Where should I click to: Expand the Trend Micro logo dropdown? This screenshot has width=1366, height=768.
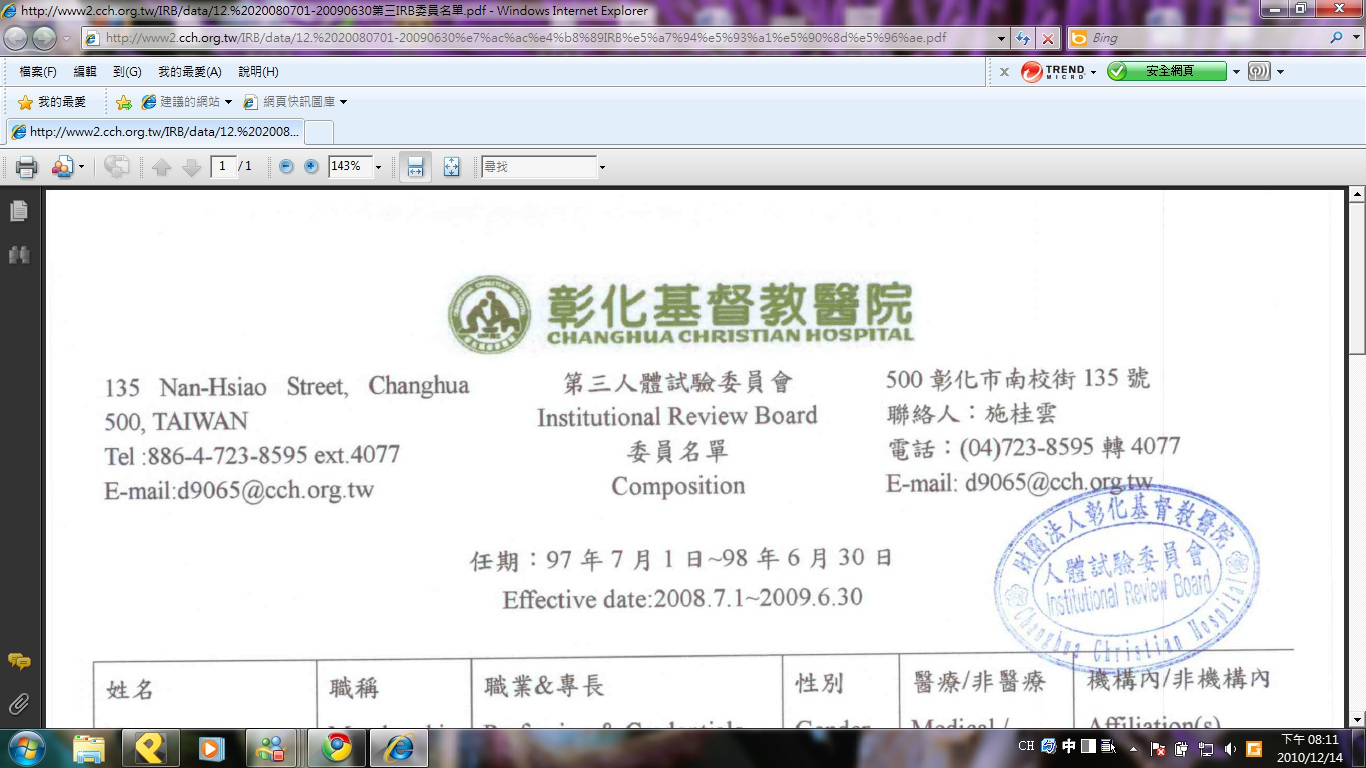tap(1093, 72)
